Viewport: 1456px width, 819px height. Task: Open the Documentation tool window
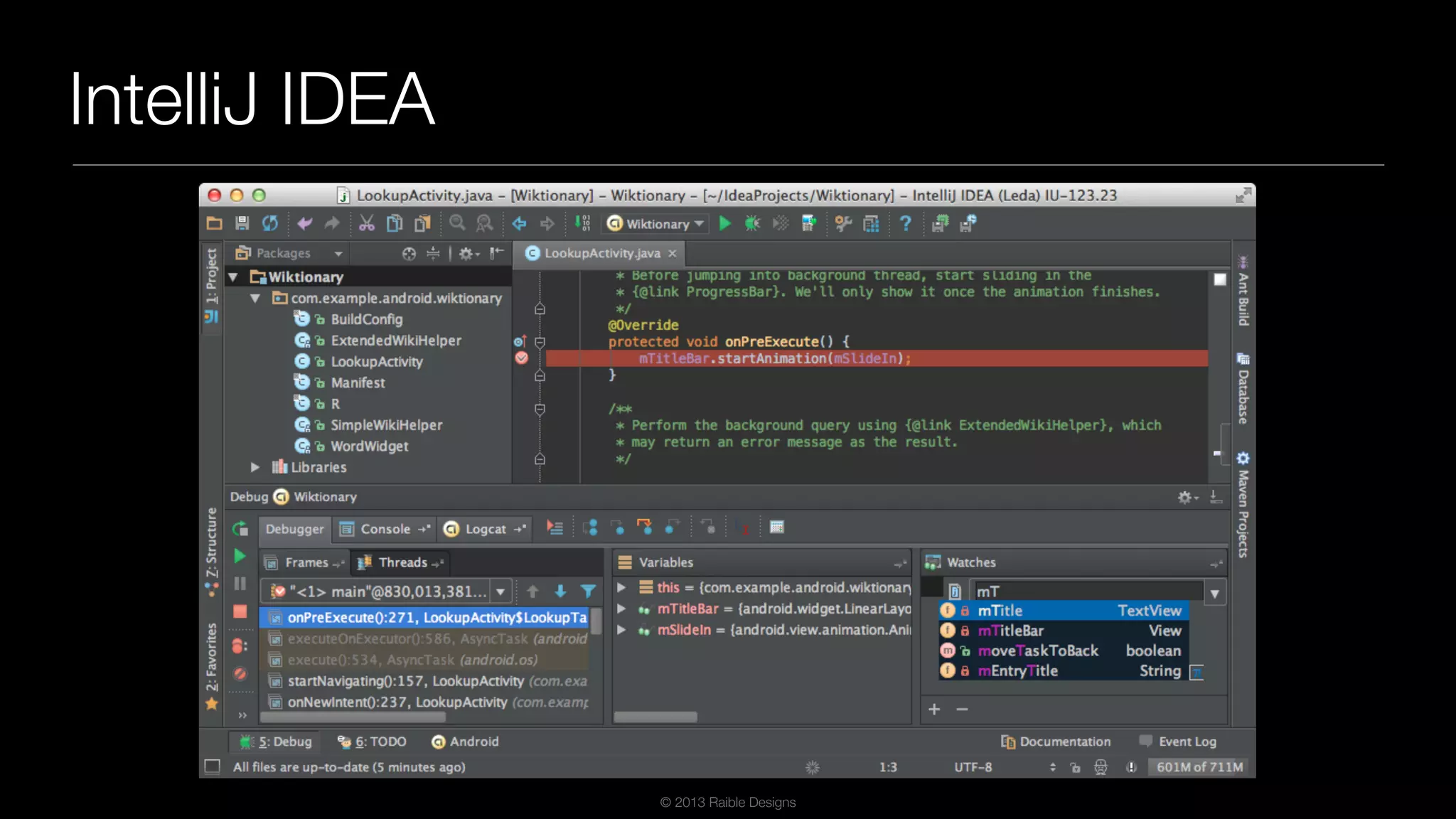click(x=1056, y=742)
